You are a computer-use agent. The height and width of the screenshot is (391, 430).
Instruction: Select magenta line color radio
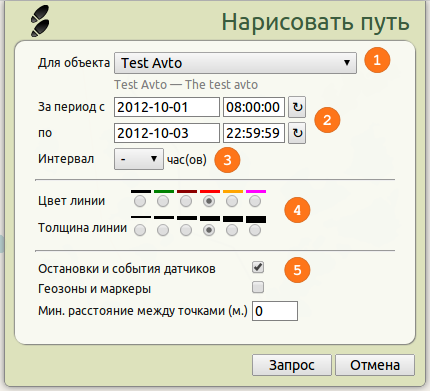click(x=255, y=201)
